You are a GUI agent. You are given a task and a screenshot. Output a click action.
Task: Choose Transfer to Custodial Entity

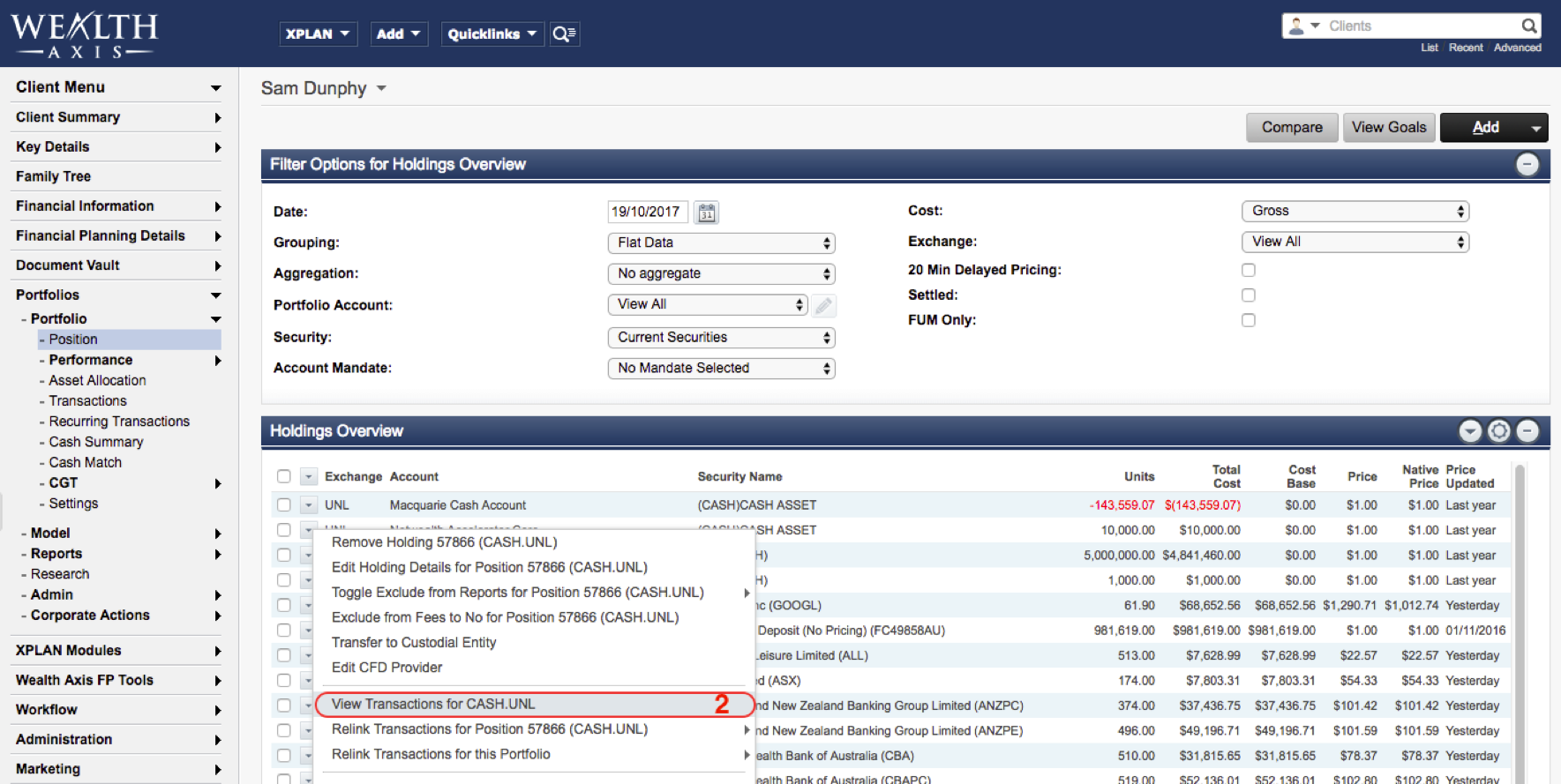coord(414,643)
